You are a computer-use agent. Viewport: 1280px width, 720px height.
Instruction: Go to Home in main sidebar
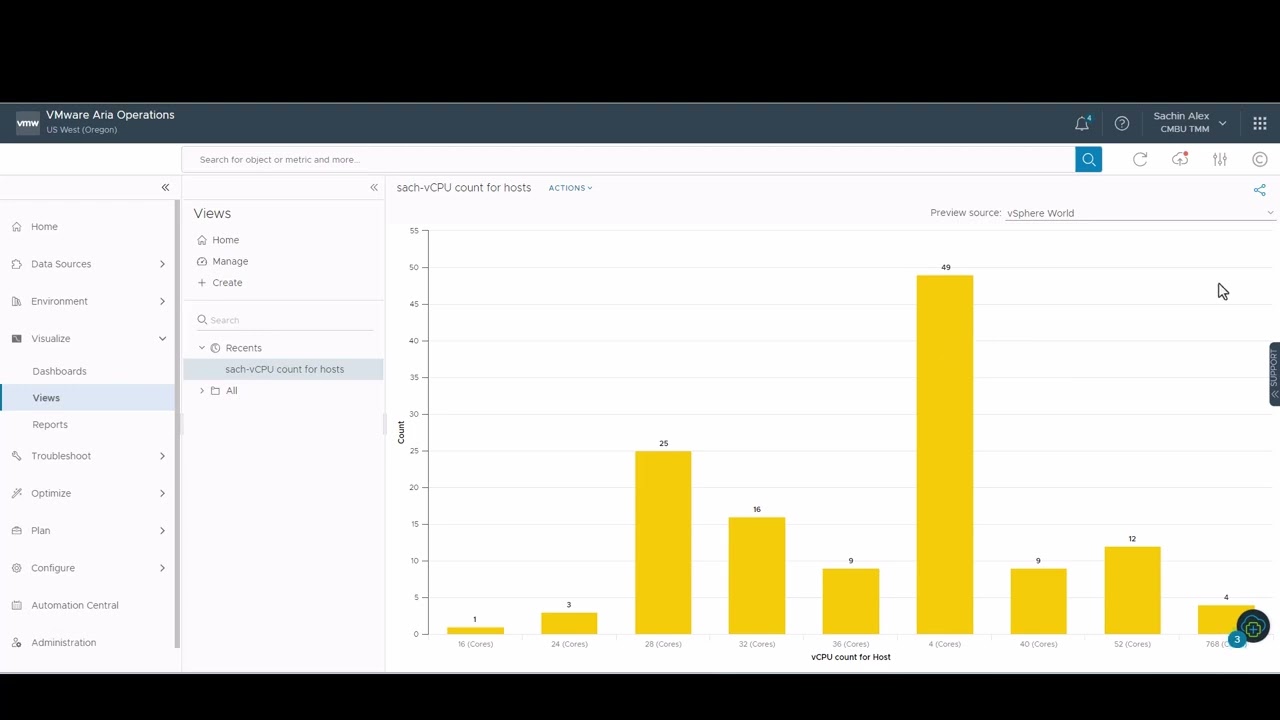[44, 227]
